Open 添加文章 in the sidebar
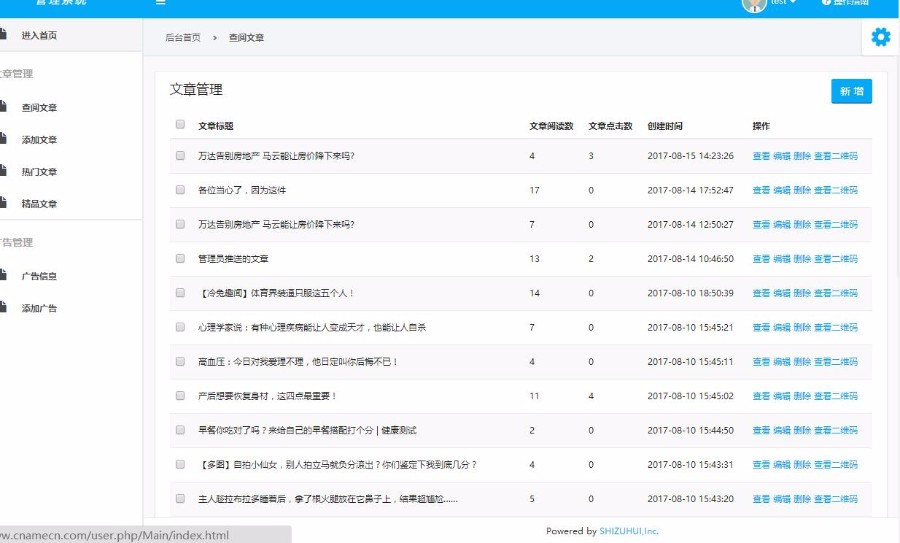Viewport: 900px width, 543px height. click(x=39, y=139)
